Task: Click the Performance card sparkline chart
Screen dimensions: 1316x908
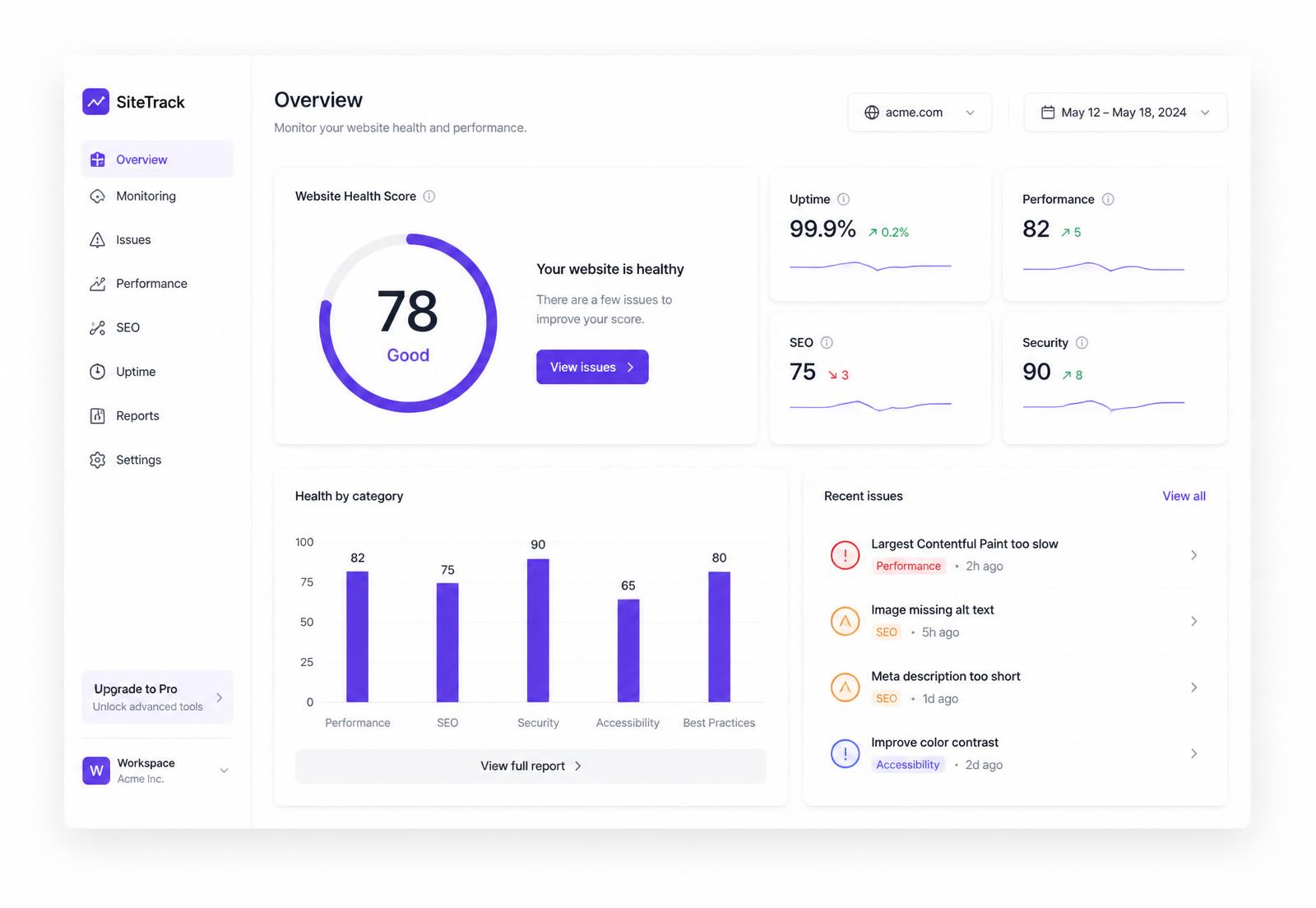Action: pyautogui.click(x=1104, y=267)
